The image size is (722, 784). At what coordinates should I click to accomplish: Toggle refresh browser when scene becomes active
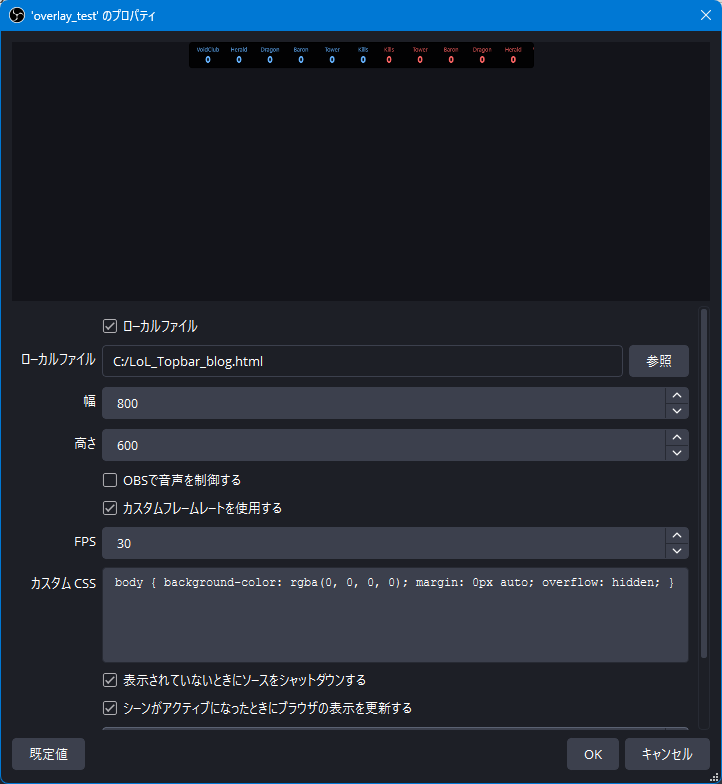click(x=111, y=708)
